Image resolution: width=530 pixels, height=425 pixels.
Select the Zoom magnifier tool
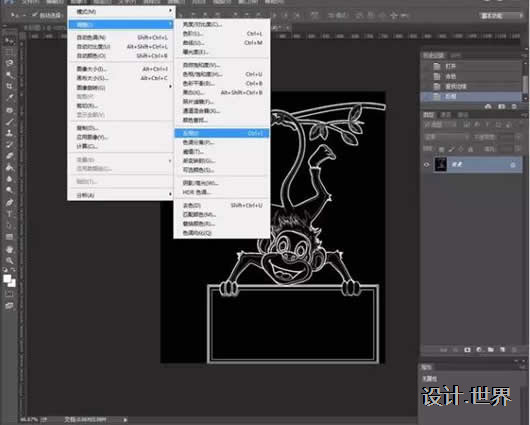(9, 260)
